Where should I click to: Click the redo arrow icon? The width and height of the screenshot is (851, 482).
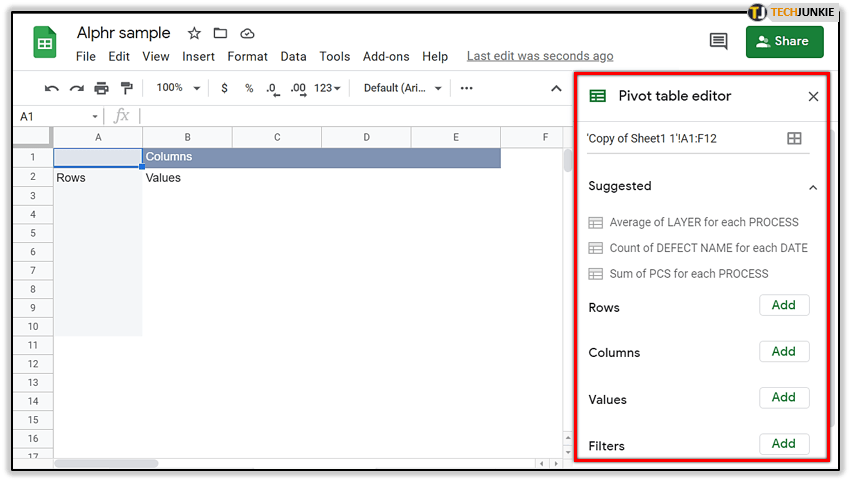(77, 88)
